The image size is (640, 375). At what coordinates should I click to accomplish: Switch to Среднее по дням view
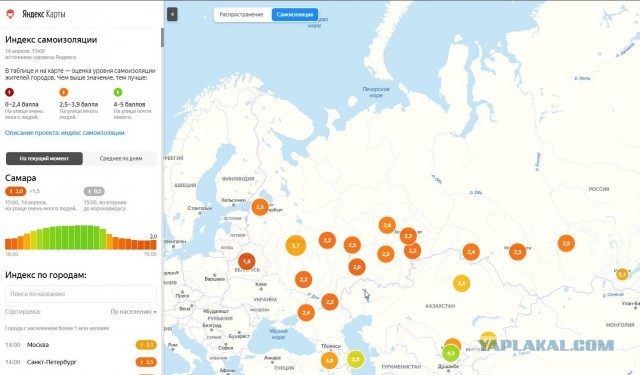tap(121, 158)
